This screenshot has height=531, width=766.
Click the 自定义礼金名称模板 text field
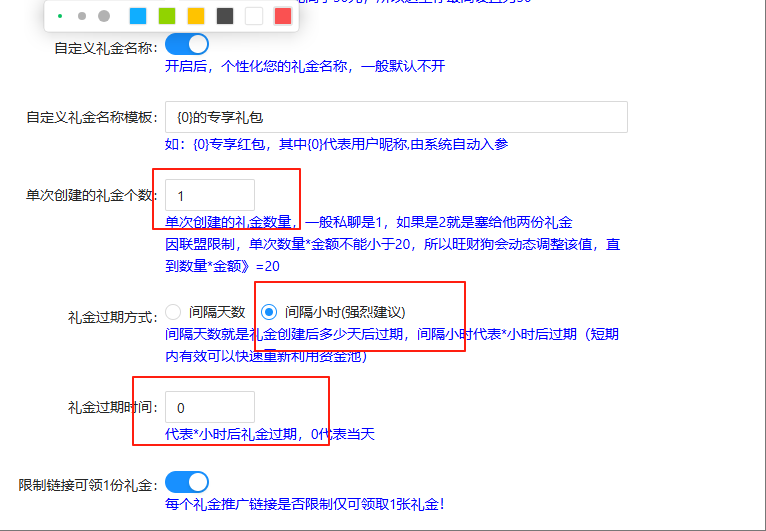[x=396, y=117]
